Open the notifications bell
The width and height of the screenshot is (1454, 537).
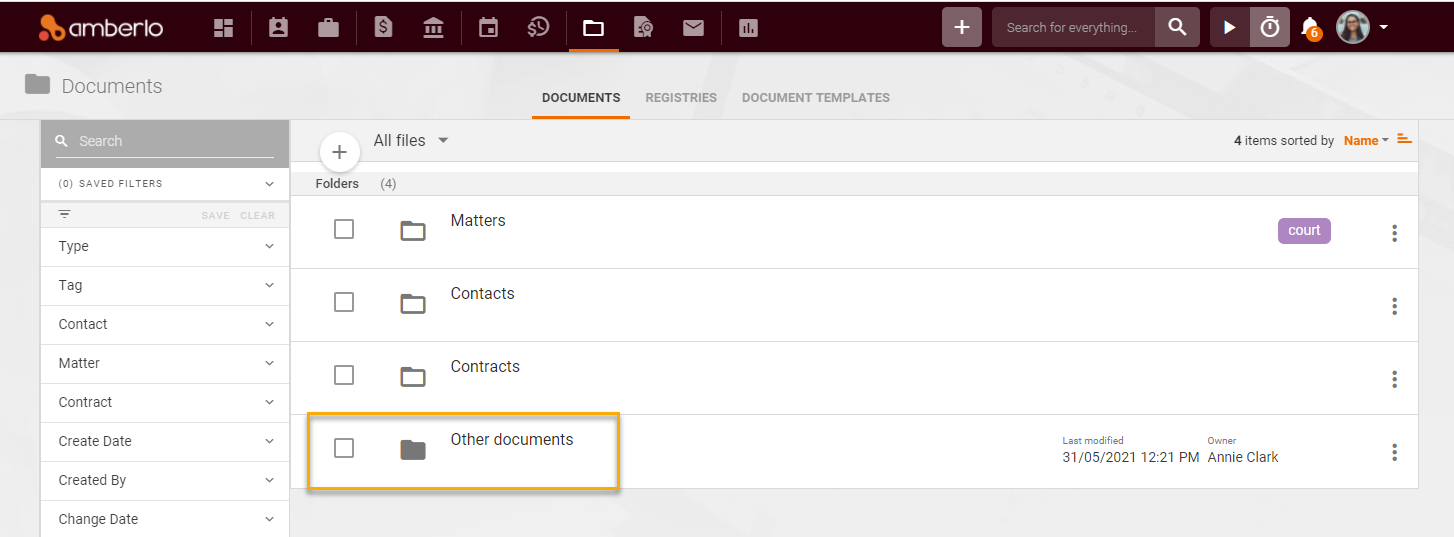coord(1310,28)
